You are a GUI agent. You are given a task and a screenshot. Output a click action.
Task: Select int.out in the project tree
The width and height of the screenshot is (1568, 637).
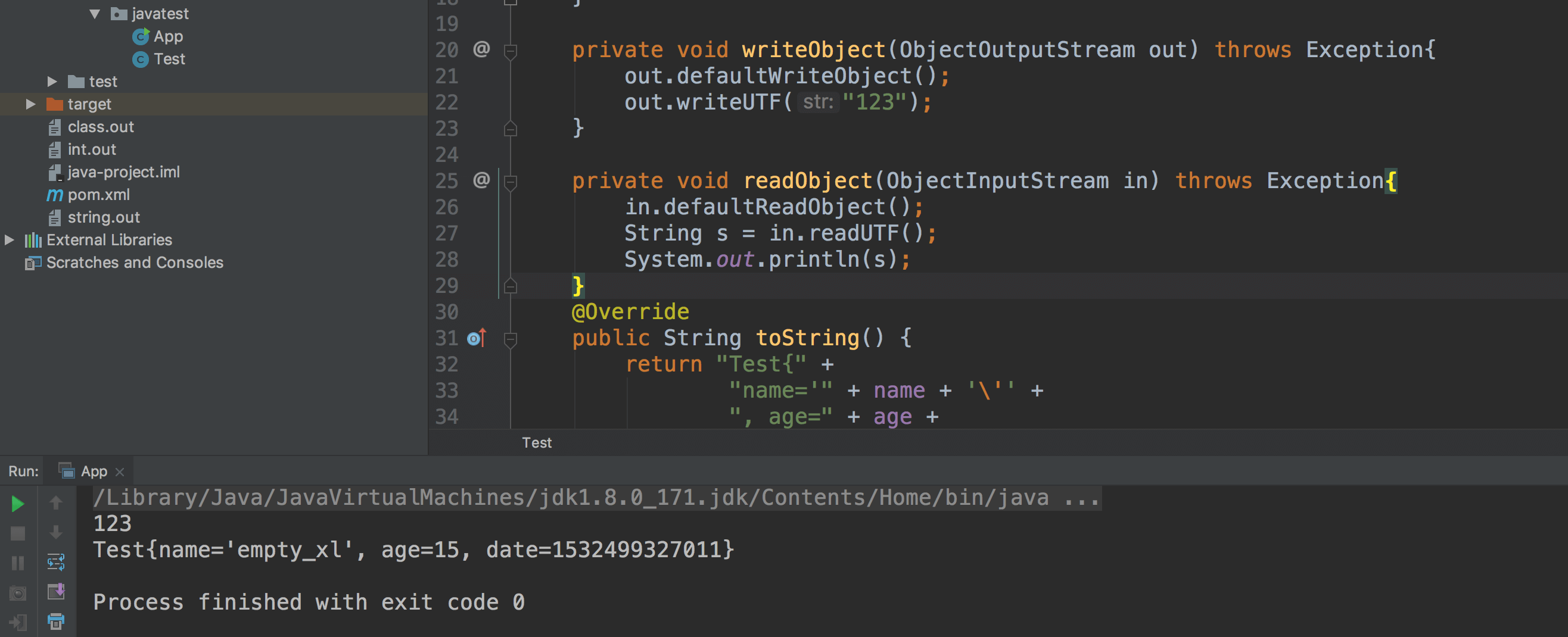click(x=91, y=149)
